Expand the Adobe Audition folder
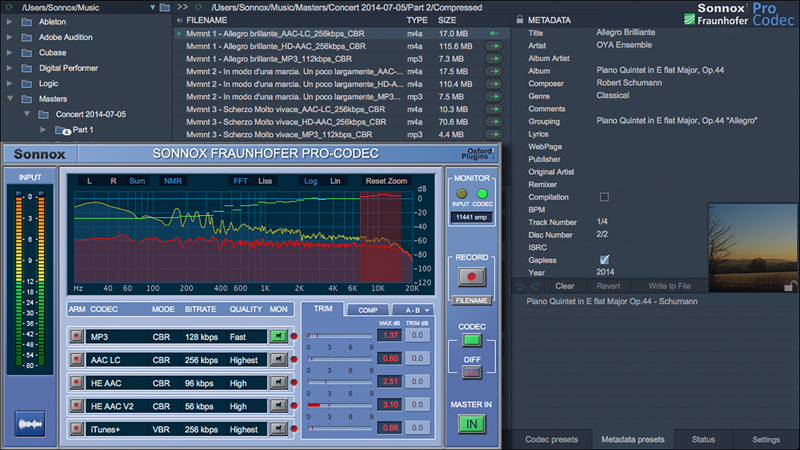800x450 pixels. (x=9, y=37)
